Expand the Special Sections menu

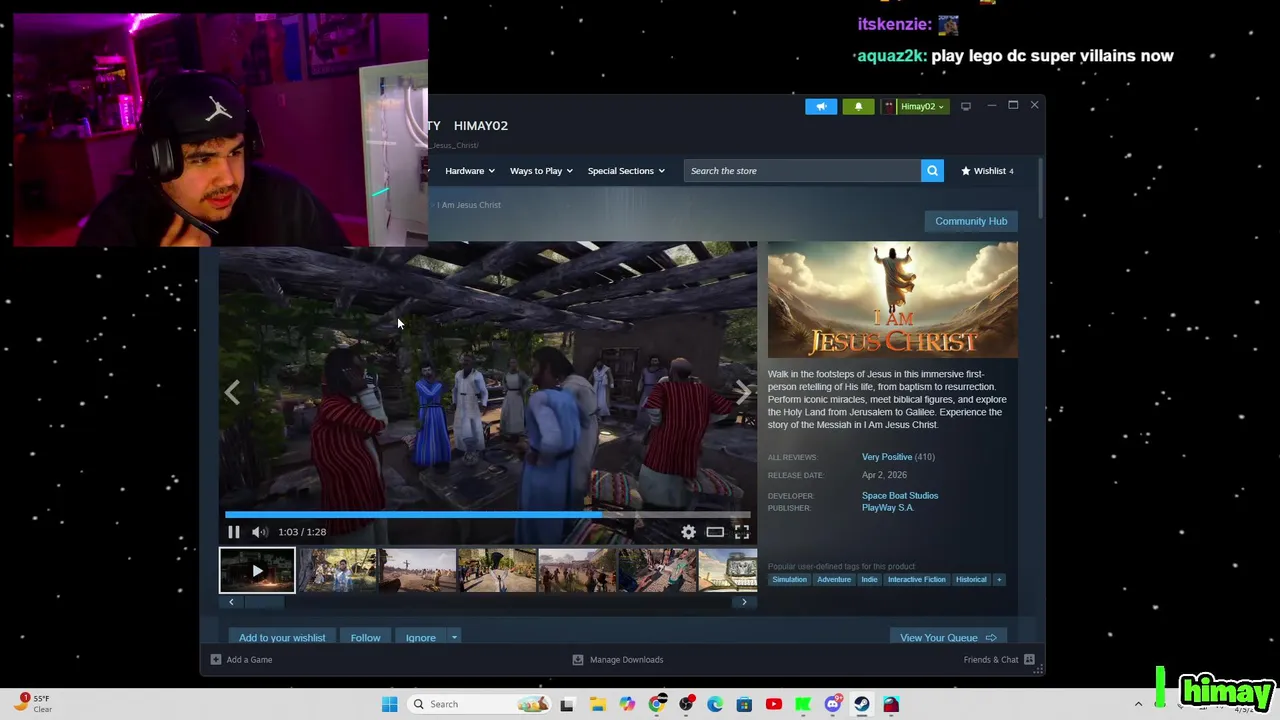point(626,171)
